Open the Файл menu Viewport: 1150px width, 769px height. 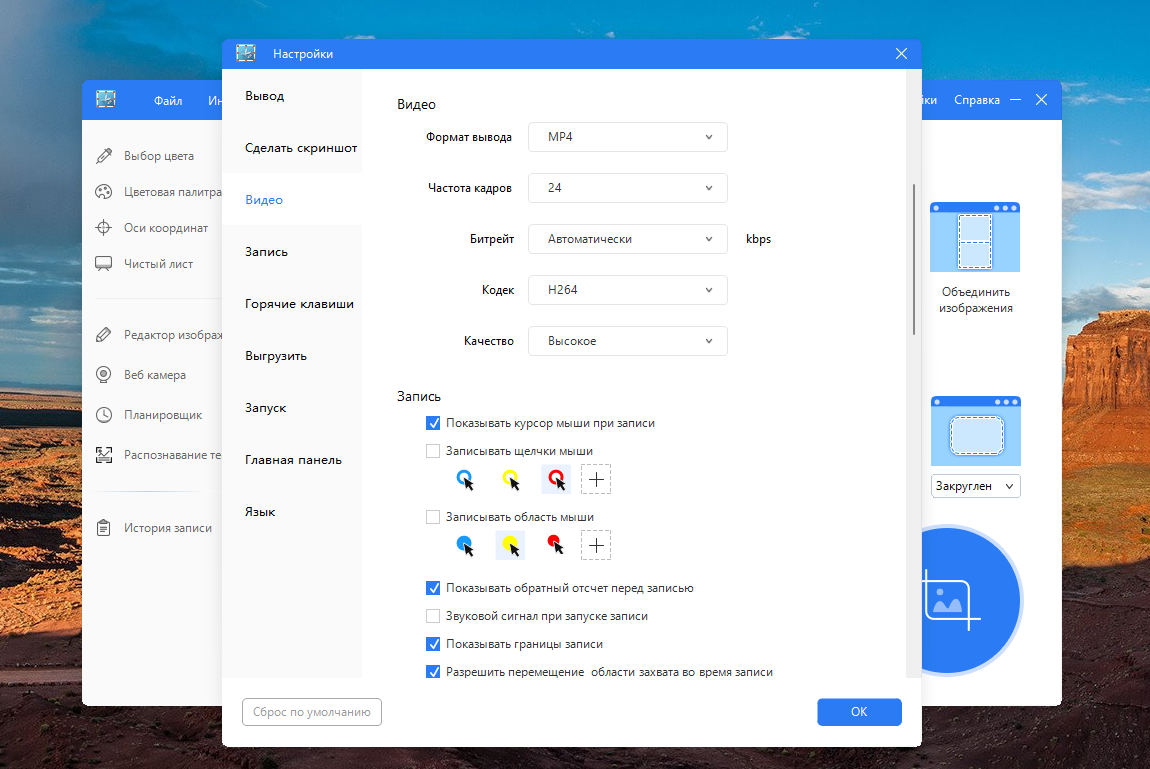pos(168,100)
